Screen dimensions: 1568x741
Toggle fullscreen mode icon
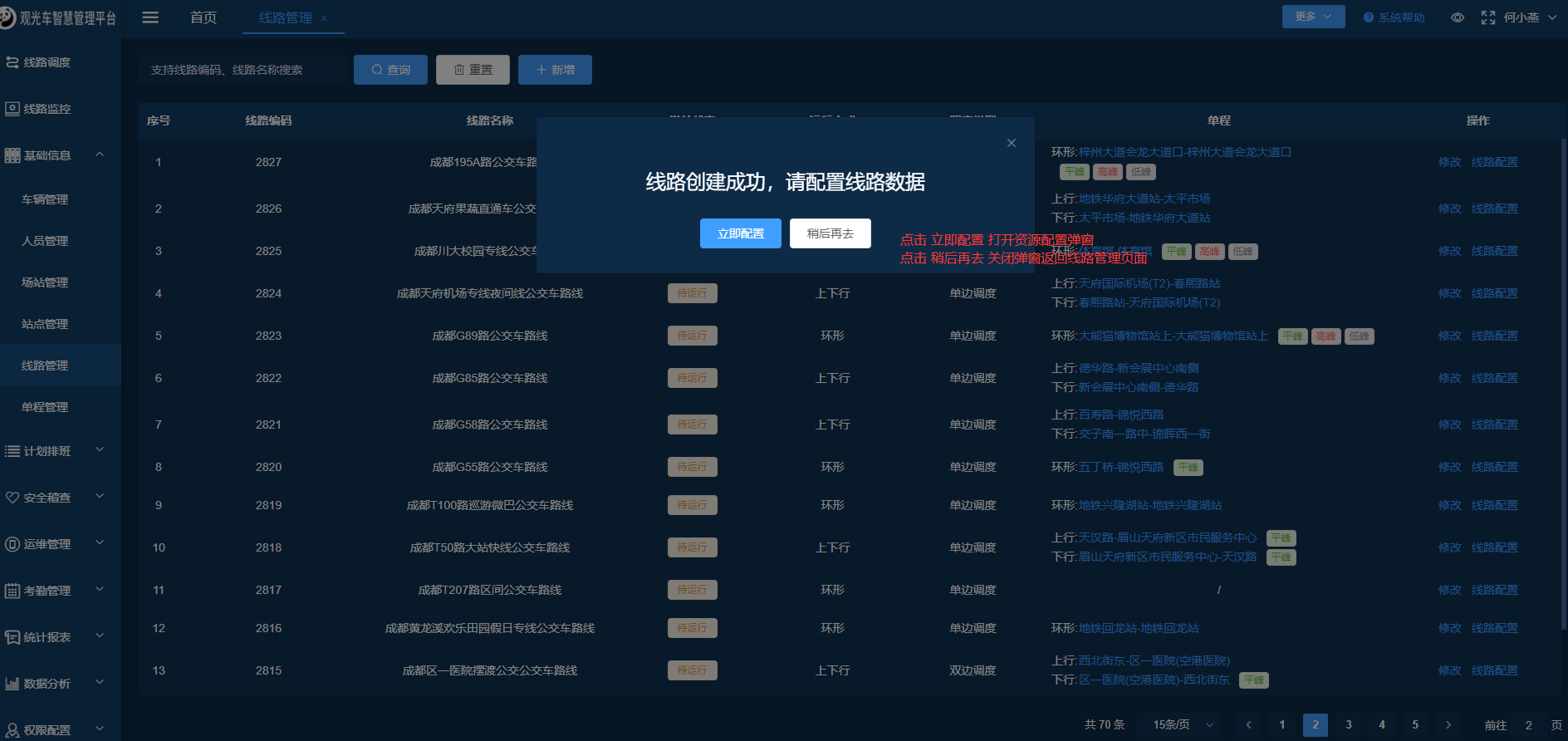pyautogui.click(x=1487, y=17)
